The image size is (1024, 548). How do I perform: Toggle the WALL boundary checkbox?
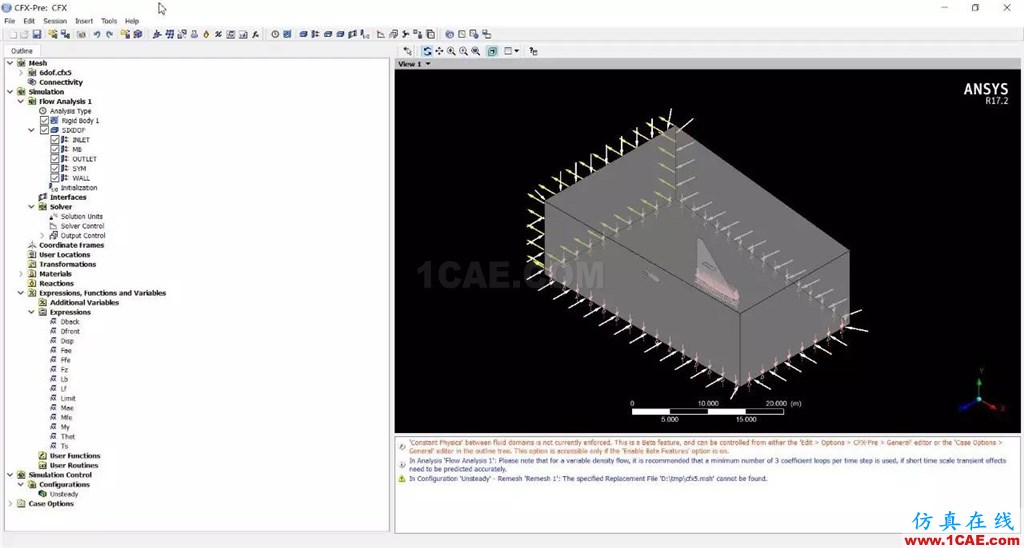pos(55,178)
